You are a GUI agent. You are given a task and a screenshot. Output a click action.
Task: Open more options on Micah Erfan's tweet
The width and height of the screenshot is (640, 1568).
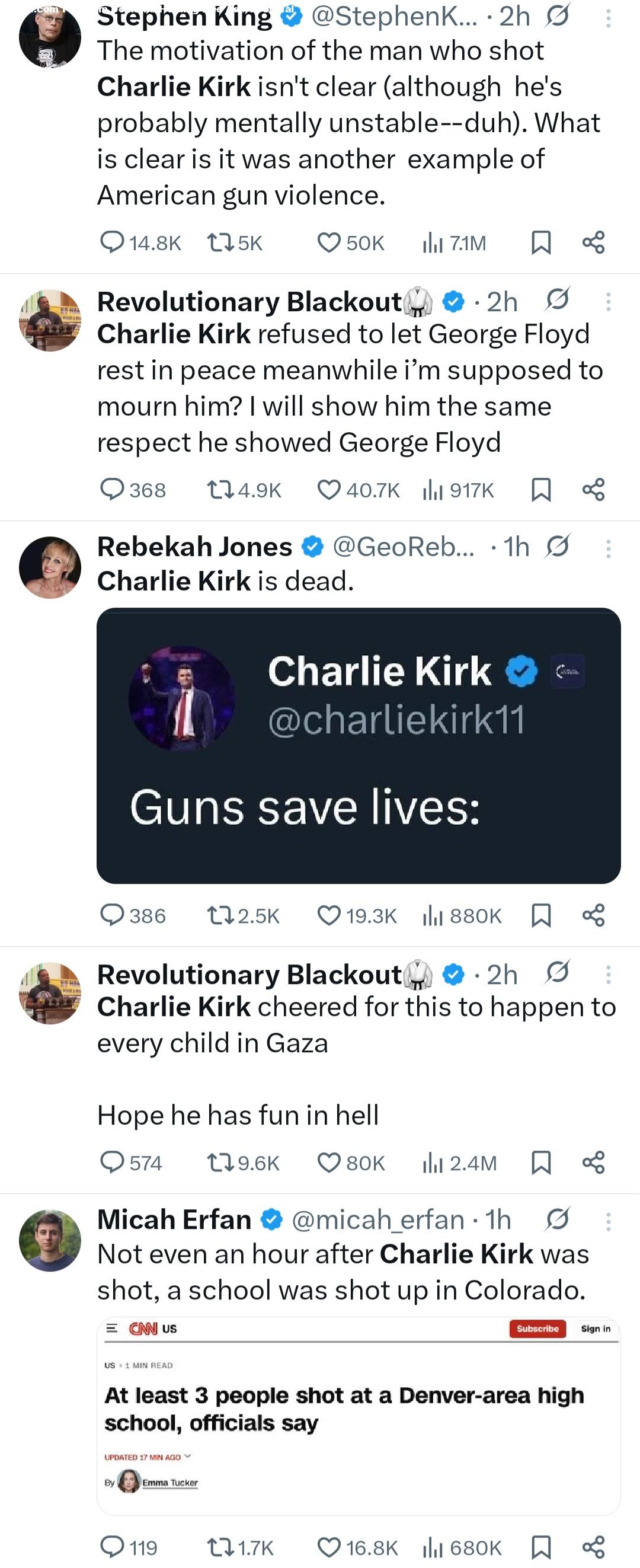pos(608,1221)
